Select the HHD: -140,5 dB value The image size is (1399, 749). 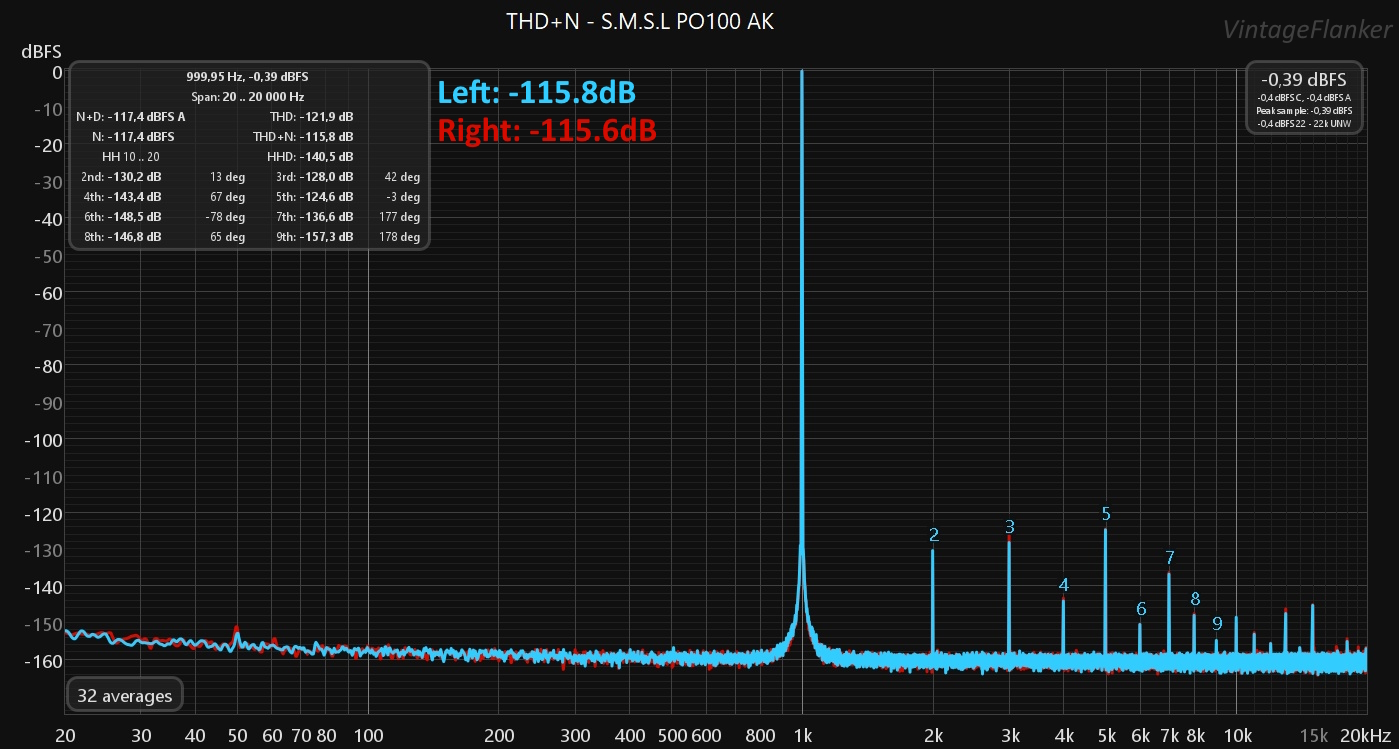click(x=310, y=157)
